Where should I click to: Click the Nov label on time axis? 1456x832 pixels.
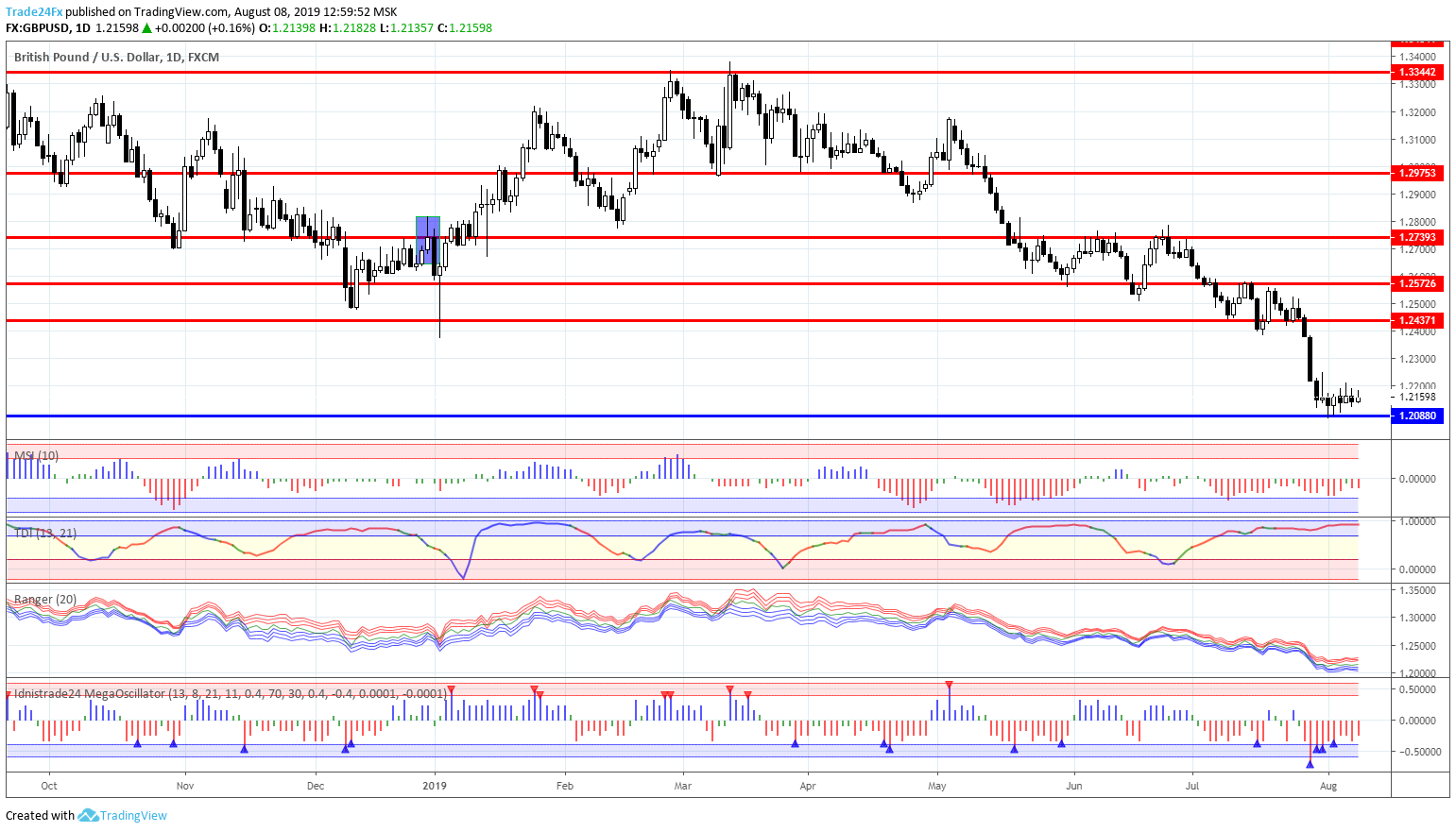(185, 786)
